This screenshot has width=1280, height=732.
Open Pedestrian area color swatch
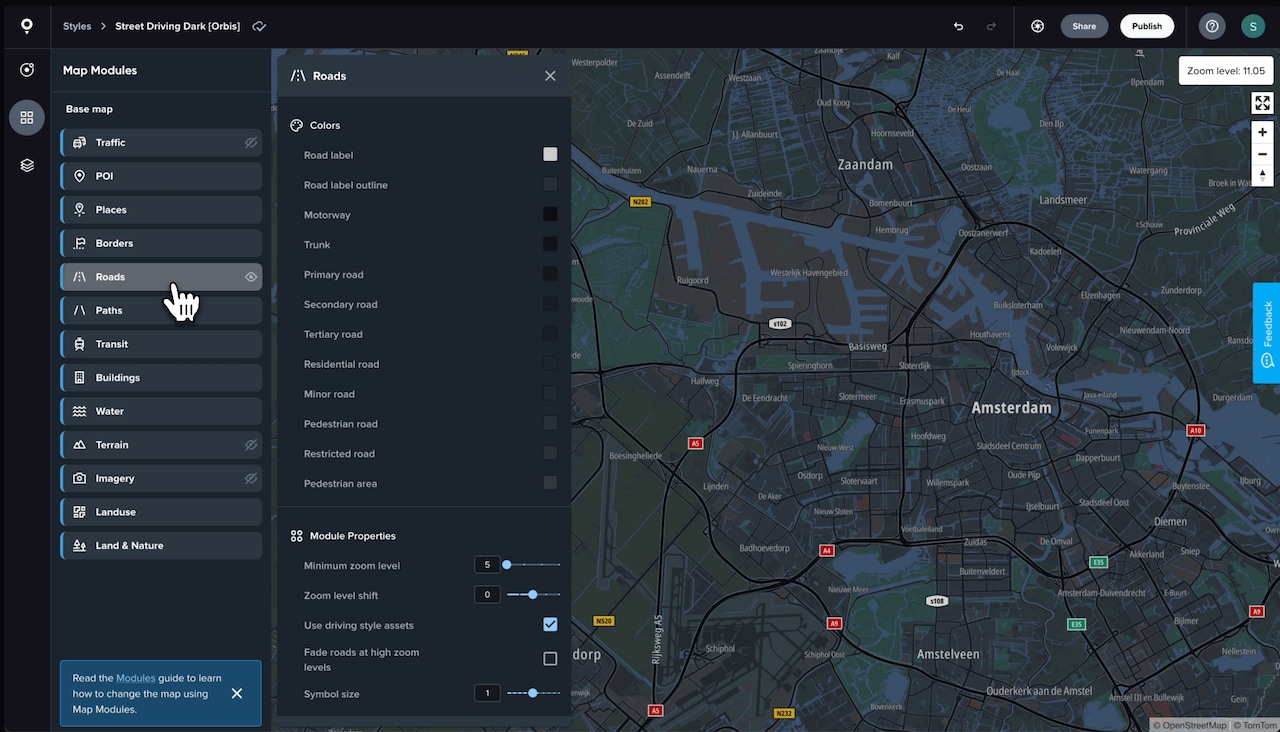click(550, 483)
